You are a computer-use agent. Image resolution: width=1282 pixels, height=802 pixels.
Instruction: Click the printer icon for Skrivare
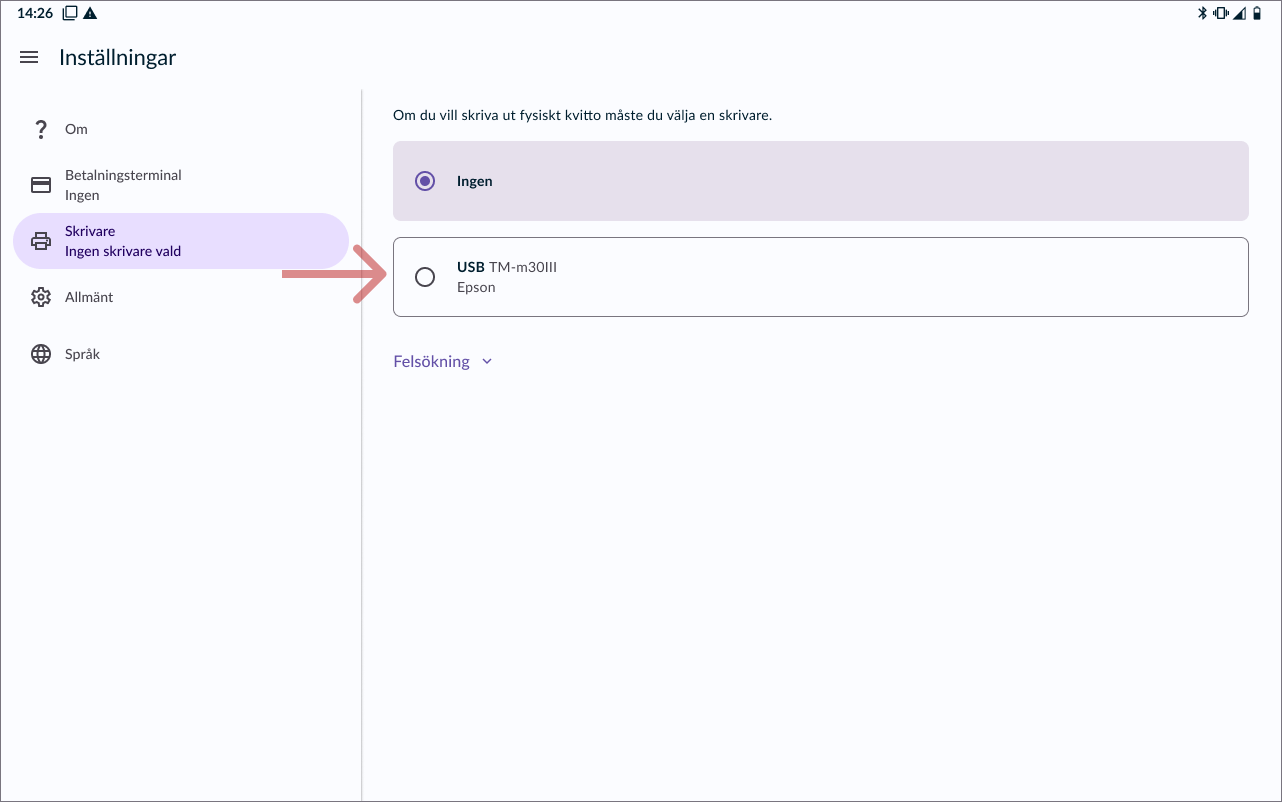41,241
